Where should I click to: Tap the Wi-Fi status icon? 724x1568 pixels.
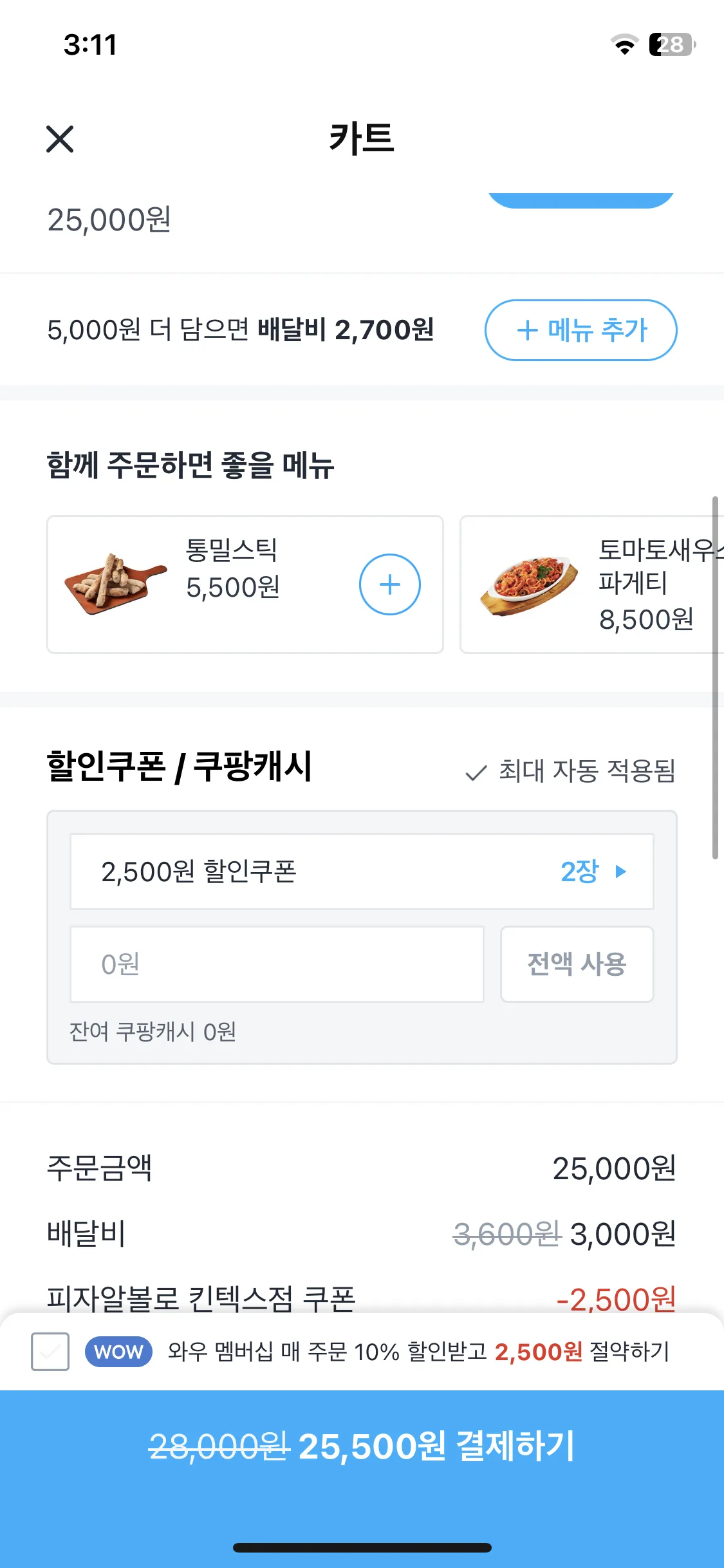tap(624, 44)
